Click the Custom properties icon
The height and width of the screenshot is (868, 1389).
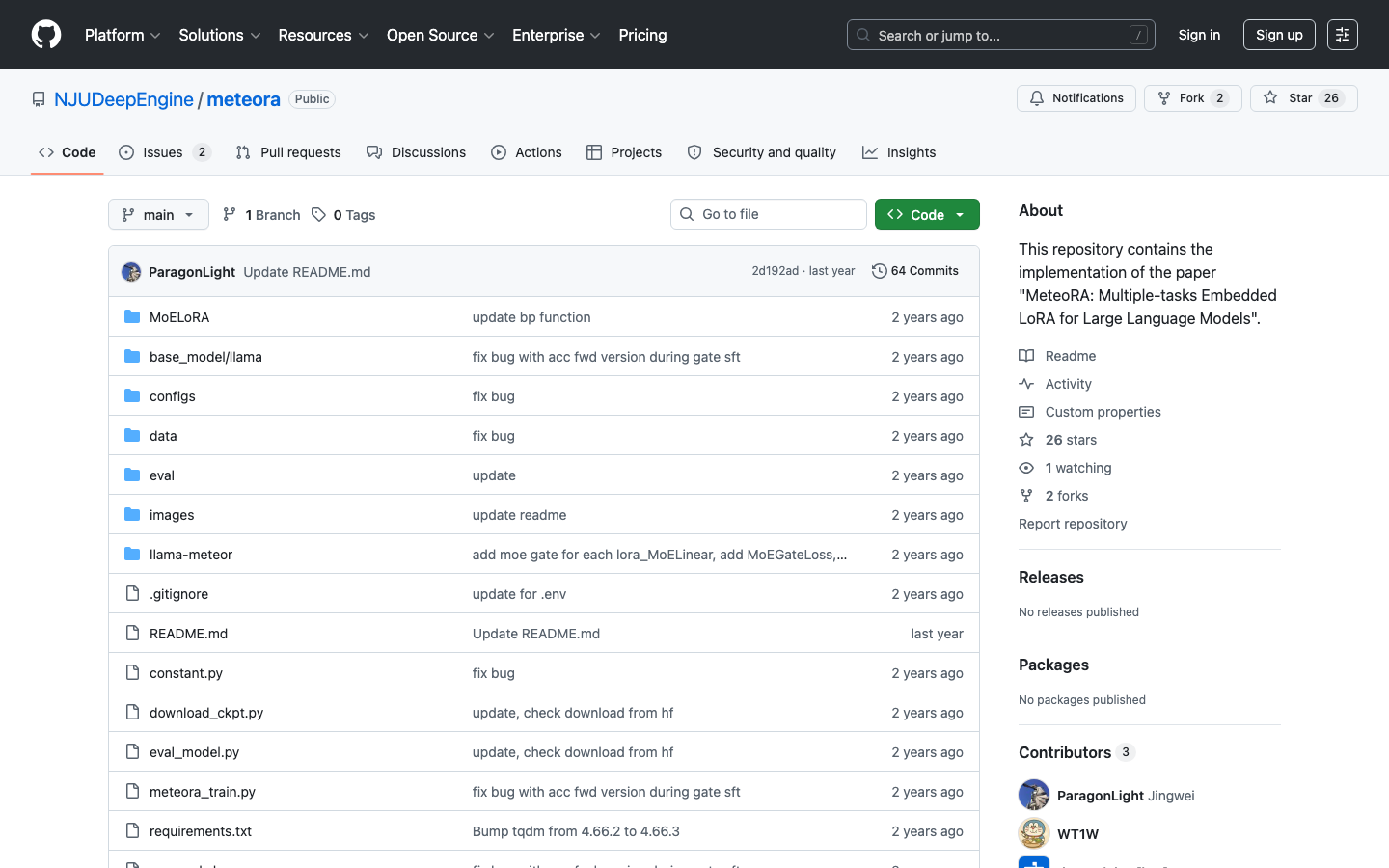(x=1026, y=412)
